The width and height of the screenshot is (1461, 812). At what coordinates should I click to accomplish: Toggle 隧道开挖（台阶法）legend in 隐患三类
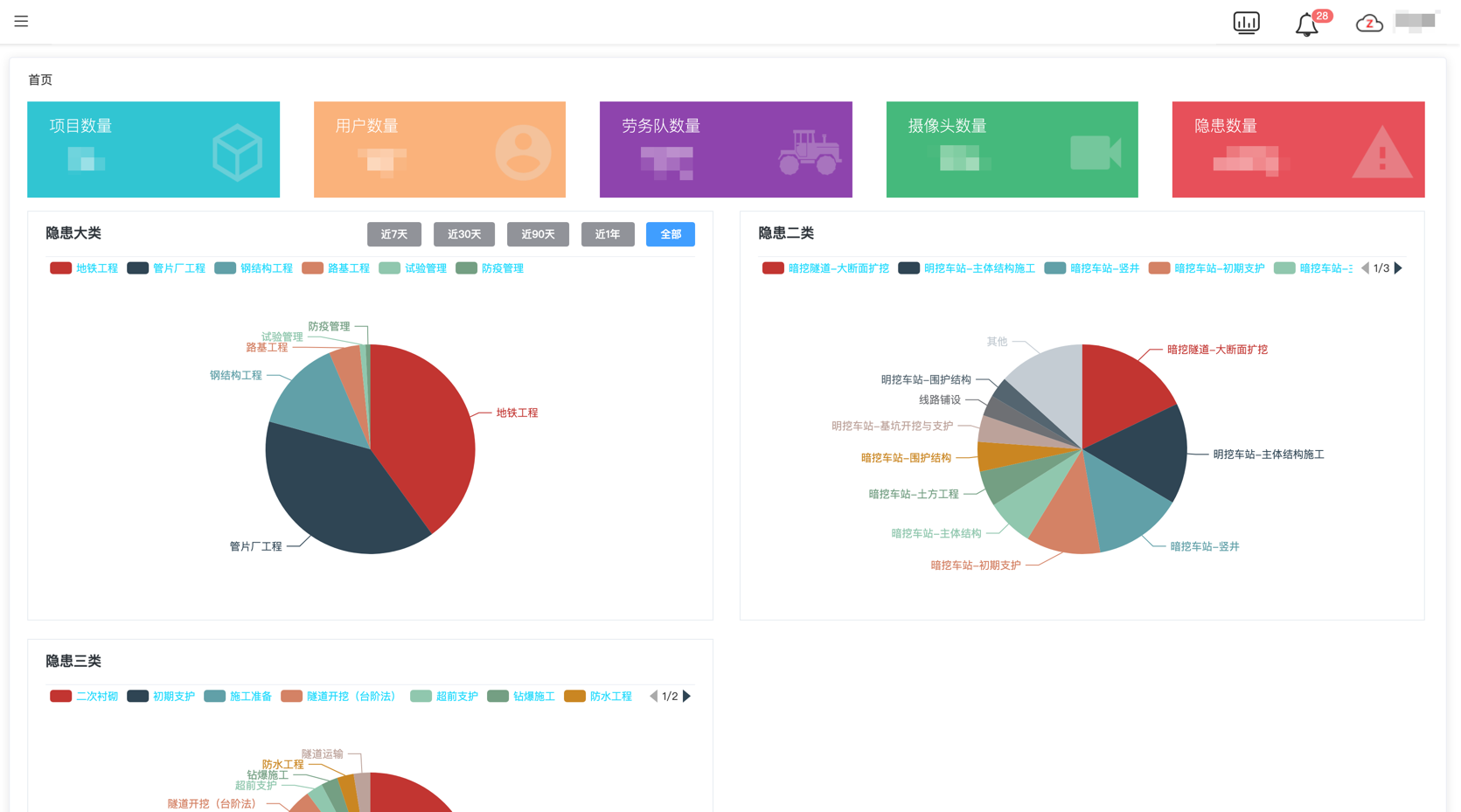[x=341, y=697]
